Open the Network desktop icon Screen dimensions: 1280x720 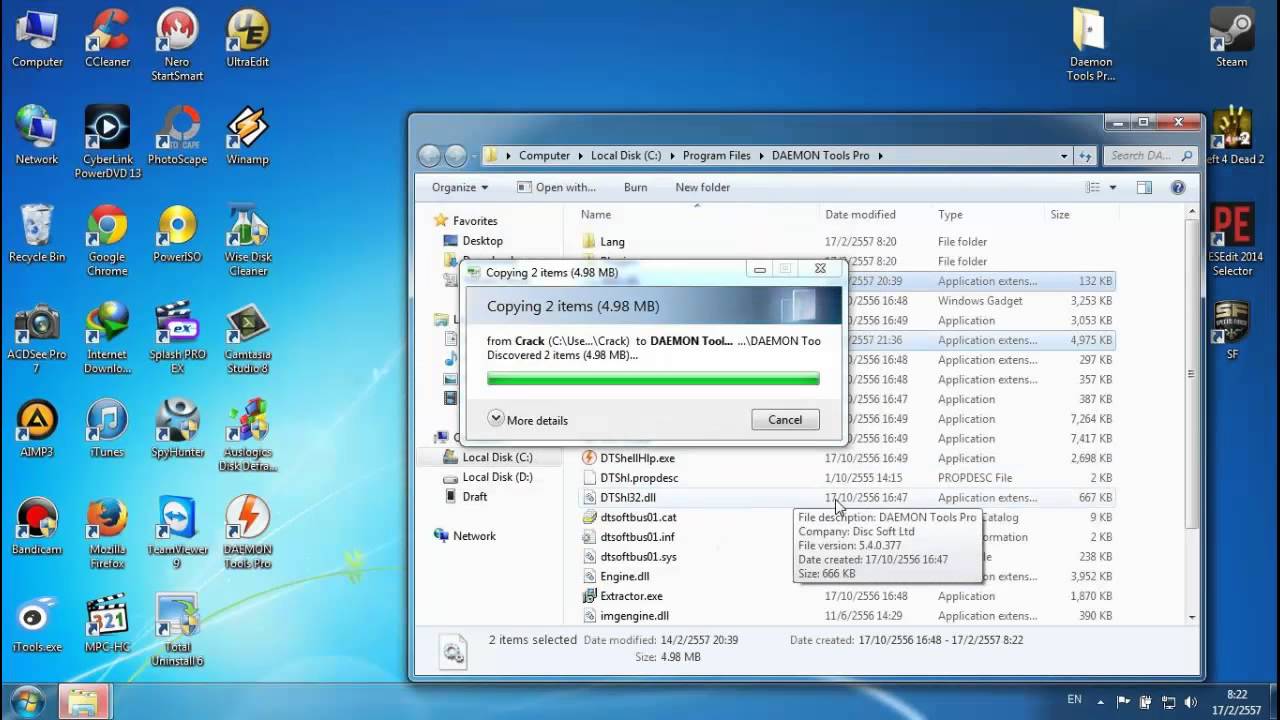[37, 135]
